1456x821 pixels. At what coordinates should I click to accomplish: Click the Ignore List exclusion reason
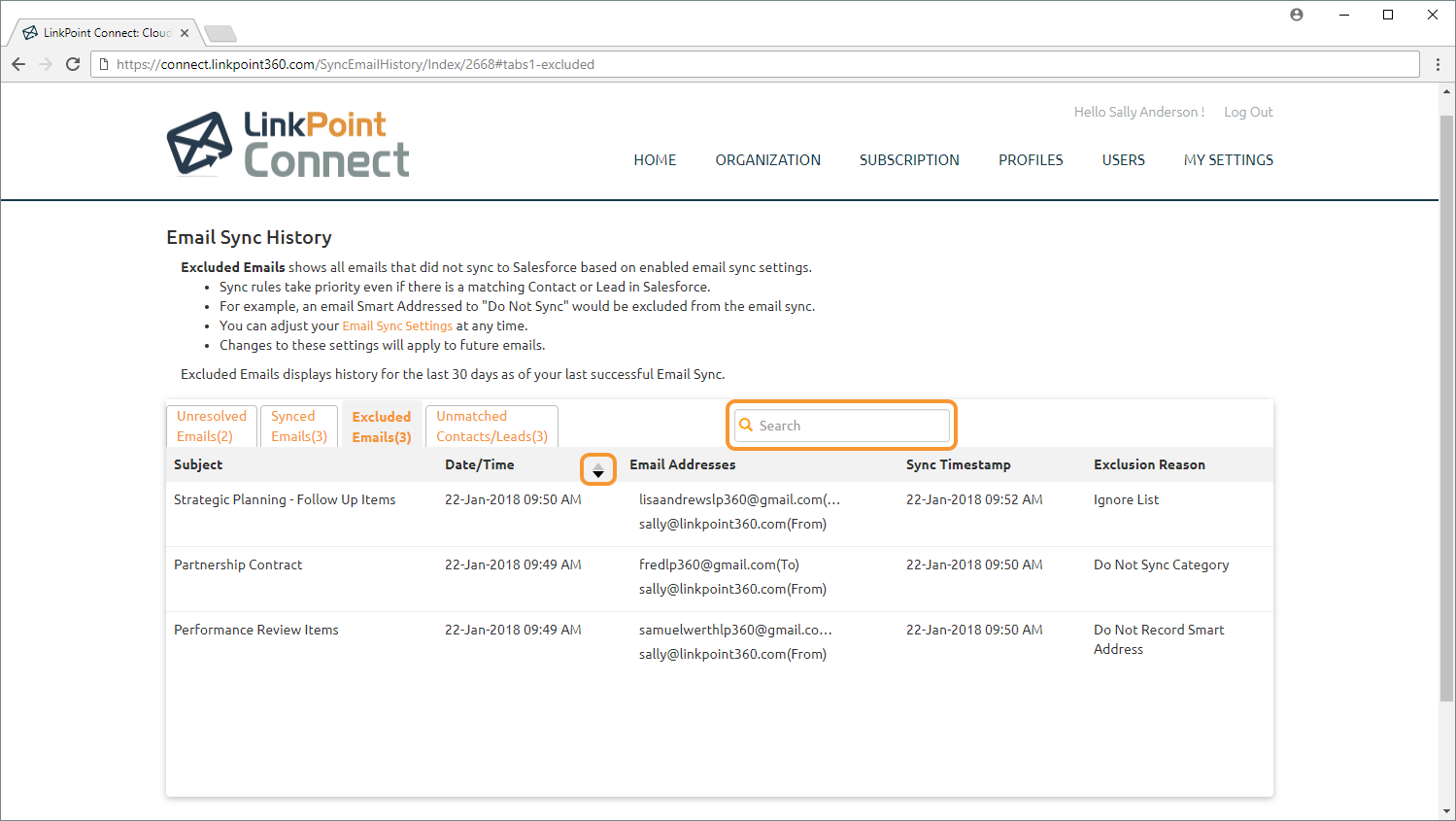click(1126, 499)
